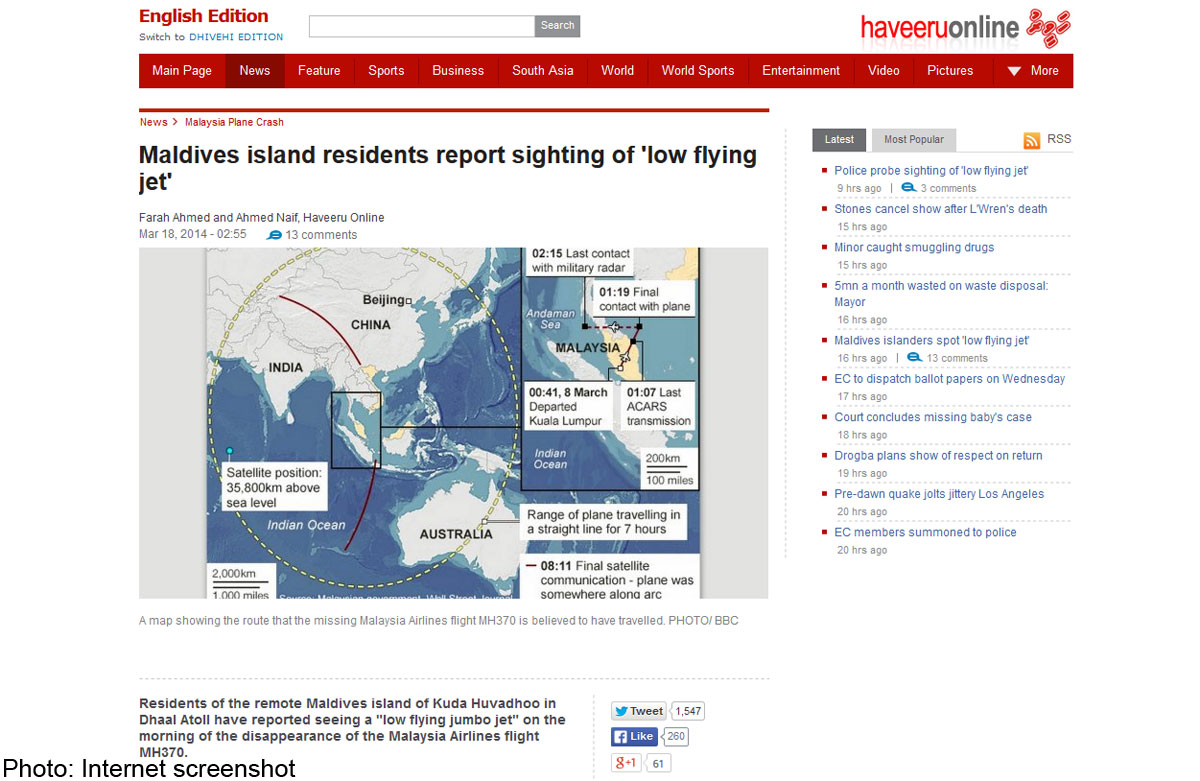This screenshot has width=1200, height=781.
Task: Navigate to the Business section
Action: tap(458, 71)
